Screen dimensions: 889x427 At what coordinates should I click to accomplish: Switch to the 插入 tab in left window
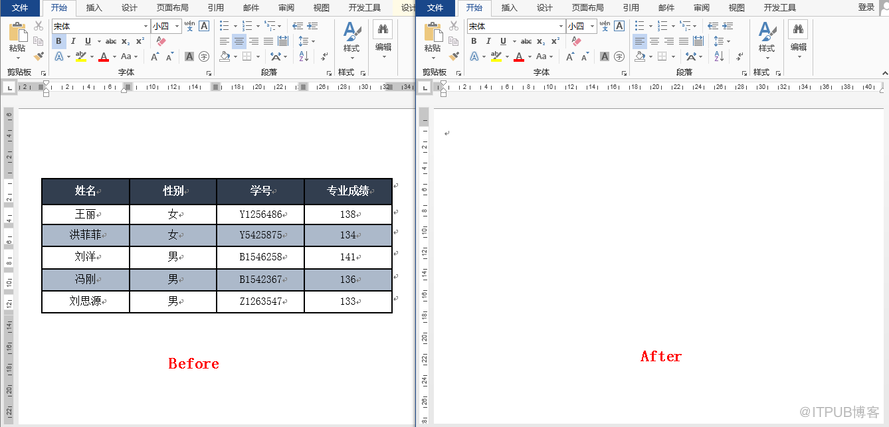point(94,7)
